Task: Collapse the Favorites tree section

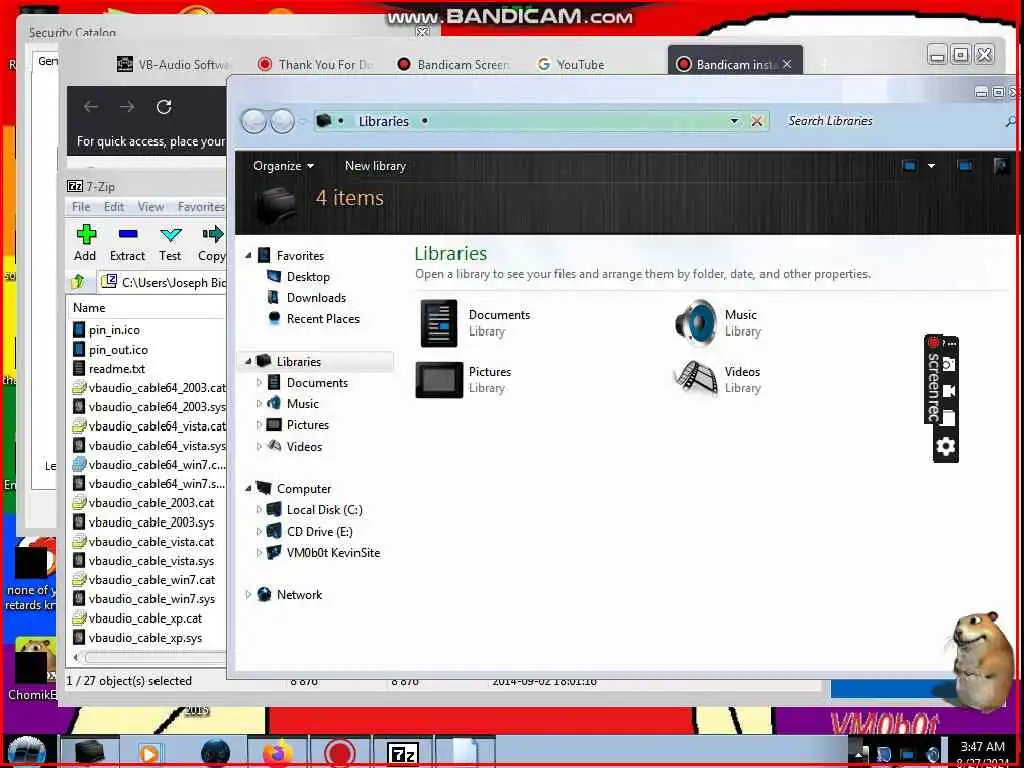Action: coord(248,255)
